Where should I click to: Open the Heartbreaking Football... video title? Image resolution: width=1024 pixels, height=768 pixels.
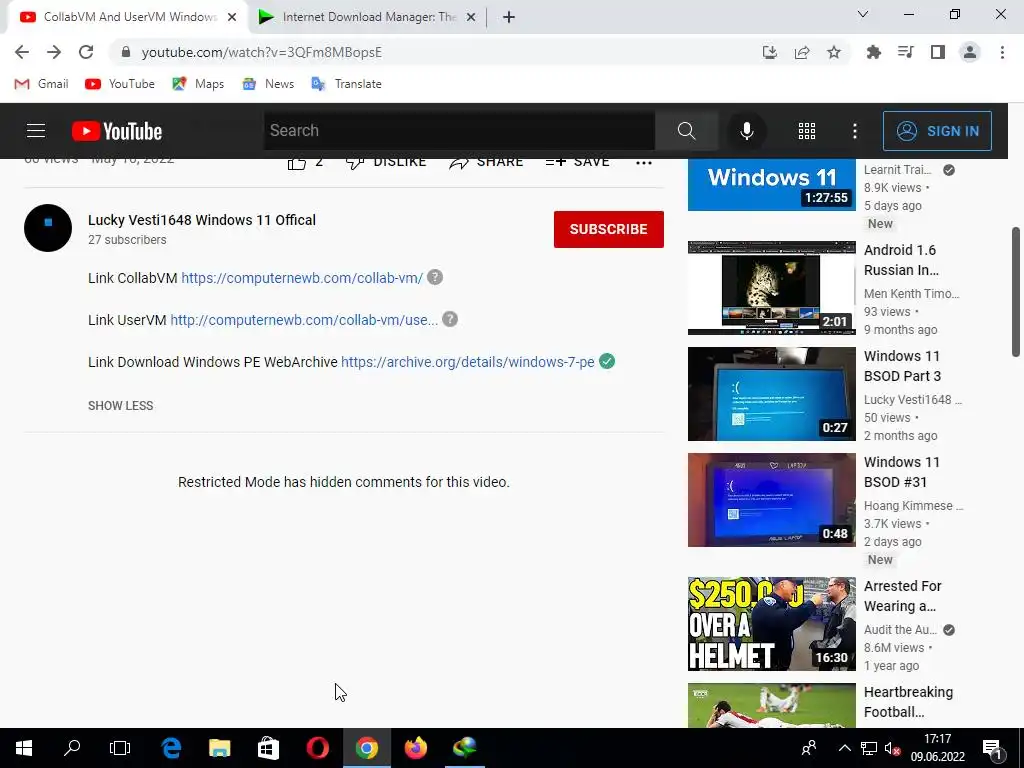click(908, 702)
